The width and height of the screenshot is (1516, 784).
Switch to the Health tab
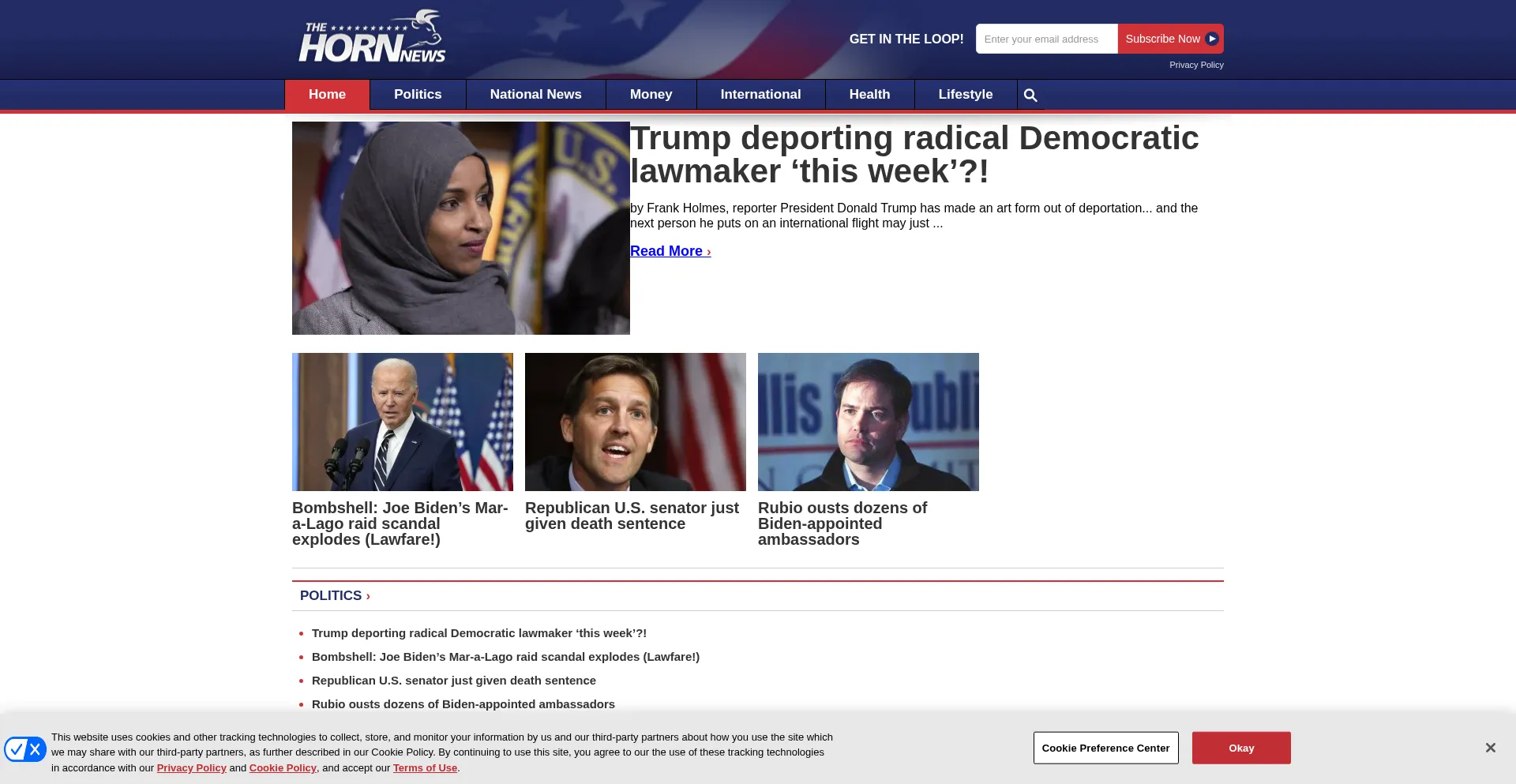[869, 94]
